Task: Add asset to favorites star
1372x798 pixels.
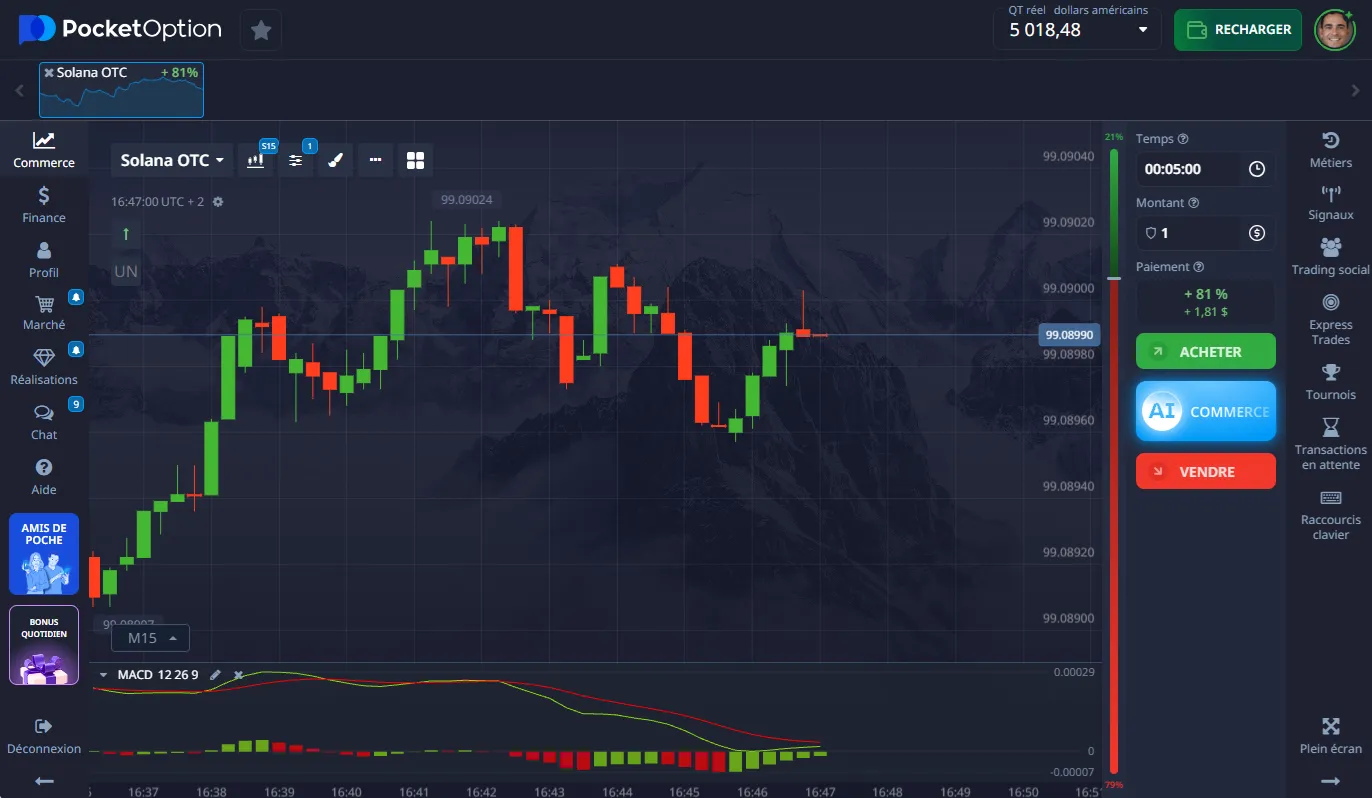Action: click(x=261, y=30)
